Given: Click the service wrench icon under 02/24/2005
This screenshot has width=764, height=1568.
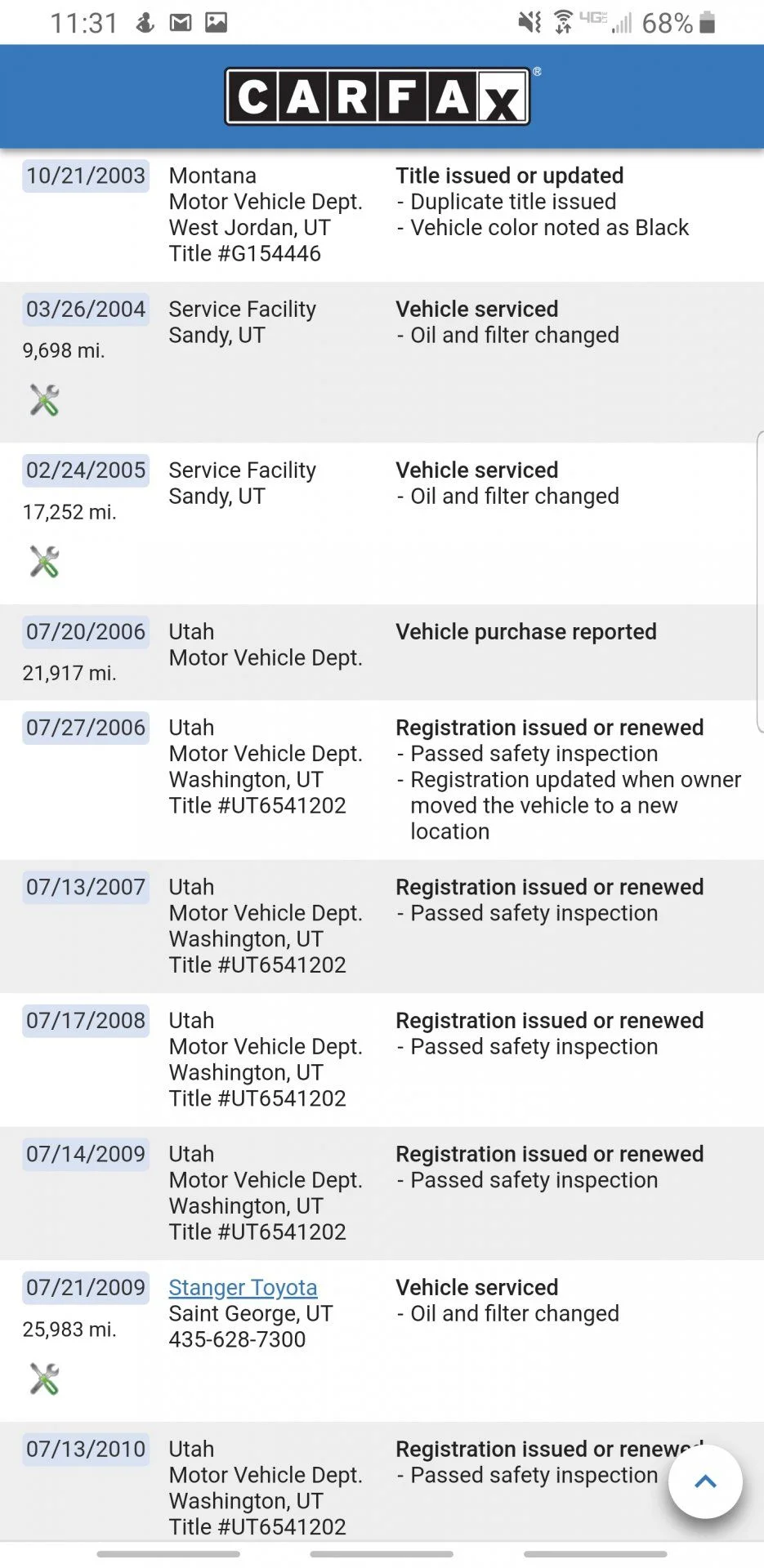Looking at the screenshot, I should (44, 562).
